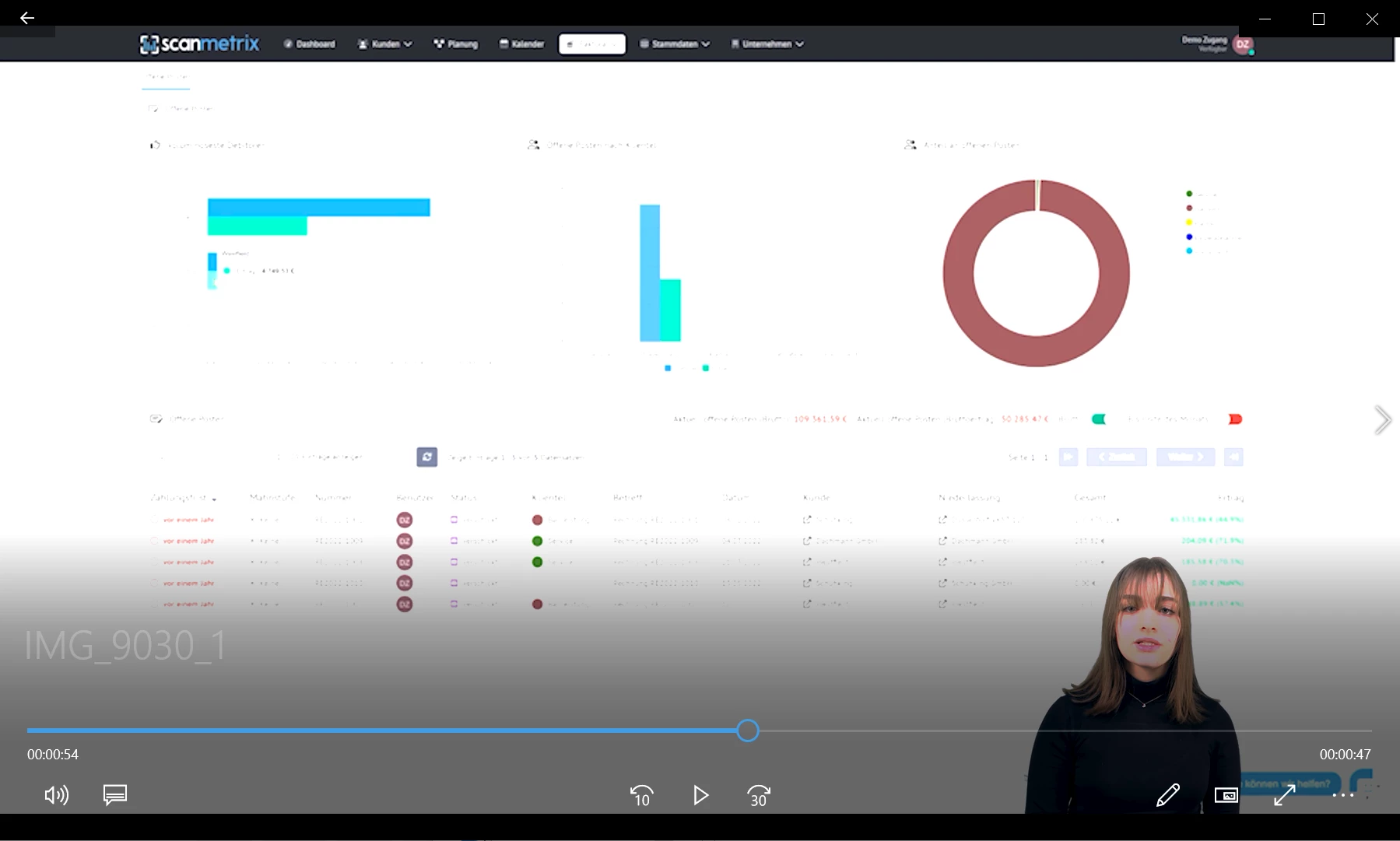
Task: Click the yellow legend dot beside donut chart
Action: [1189, 223]
